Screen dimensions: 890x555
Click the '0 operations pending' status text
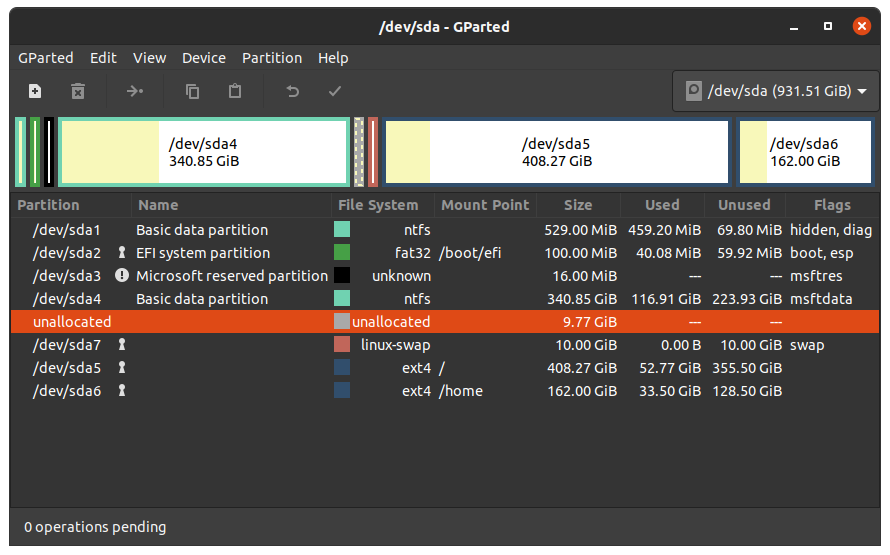click(95, 527)
